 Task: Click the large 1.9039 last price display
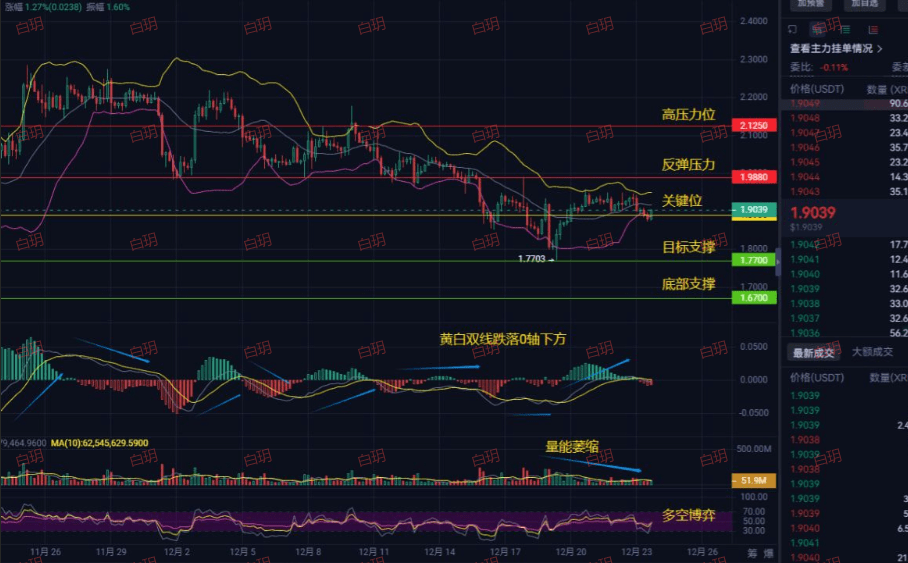point(813,213)
